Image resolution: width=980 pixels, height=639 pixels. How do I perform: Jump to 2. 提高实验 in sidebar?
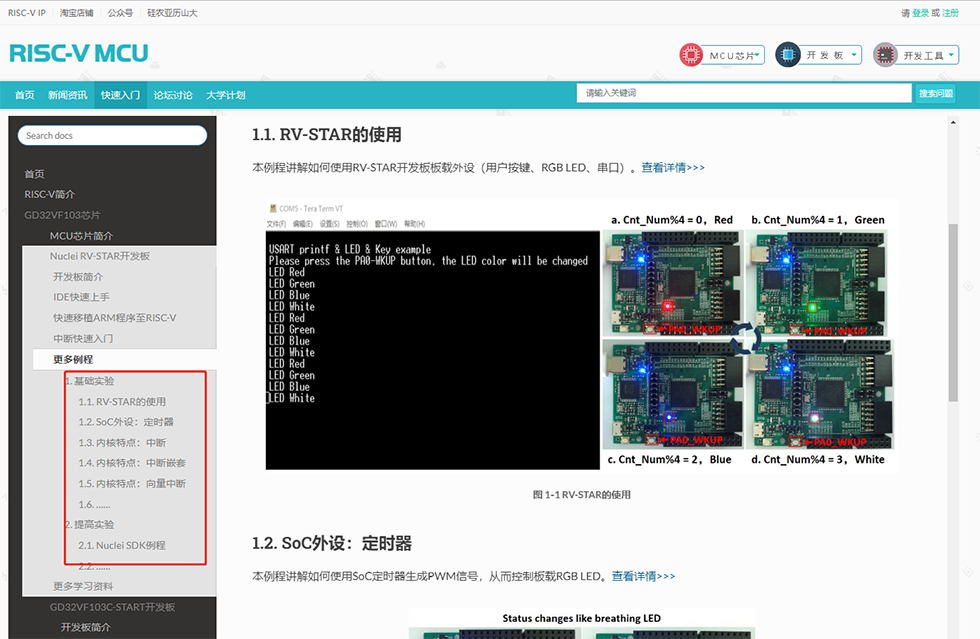click(x=89, y=525)
